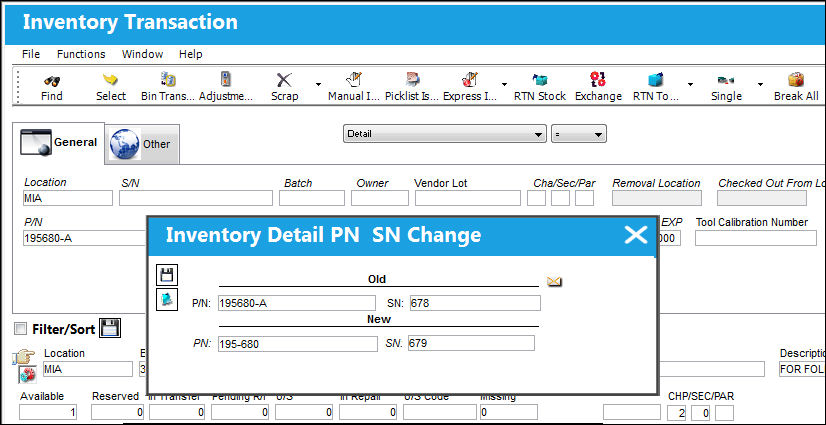Close the Inventory Detail PN SN Change dialog
The image size is (826, 425).
(x=635, y=235)
